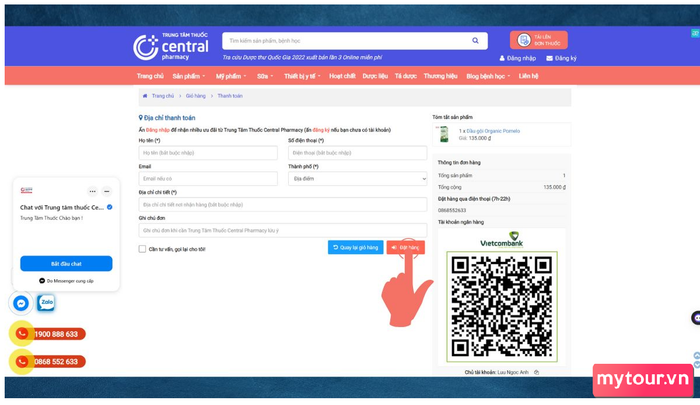Focus the Email input field
This screenshot has height=405, width=700.
click(208, 179)
